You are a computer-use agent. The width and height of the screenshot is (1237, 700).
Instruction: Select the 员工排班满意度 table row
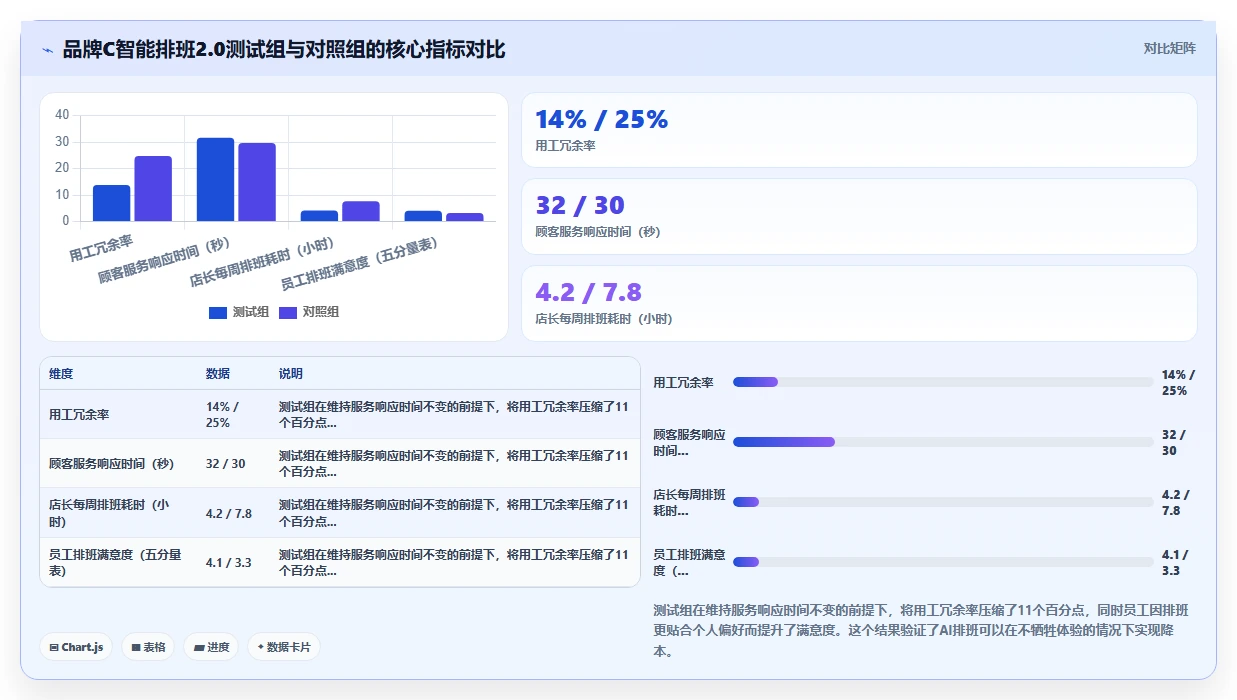tap(340, 562)
